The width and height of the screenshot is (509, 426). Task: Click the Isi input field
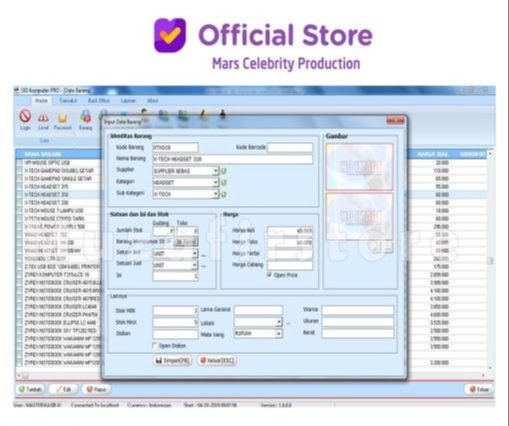coord(175,276)
